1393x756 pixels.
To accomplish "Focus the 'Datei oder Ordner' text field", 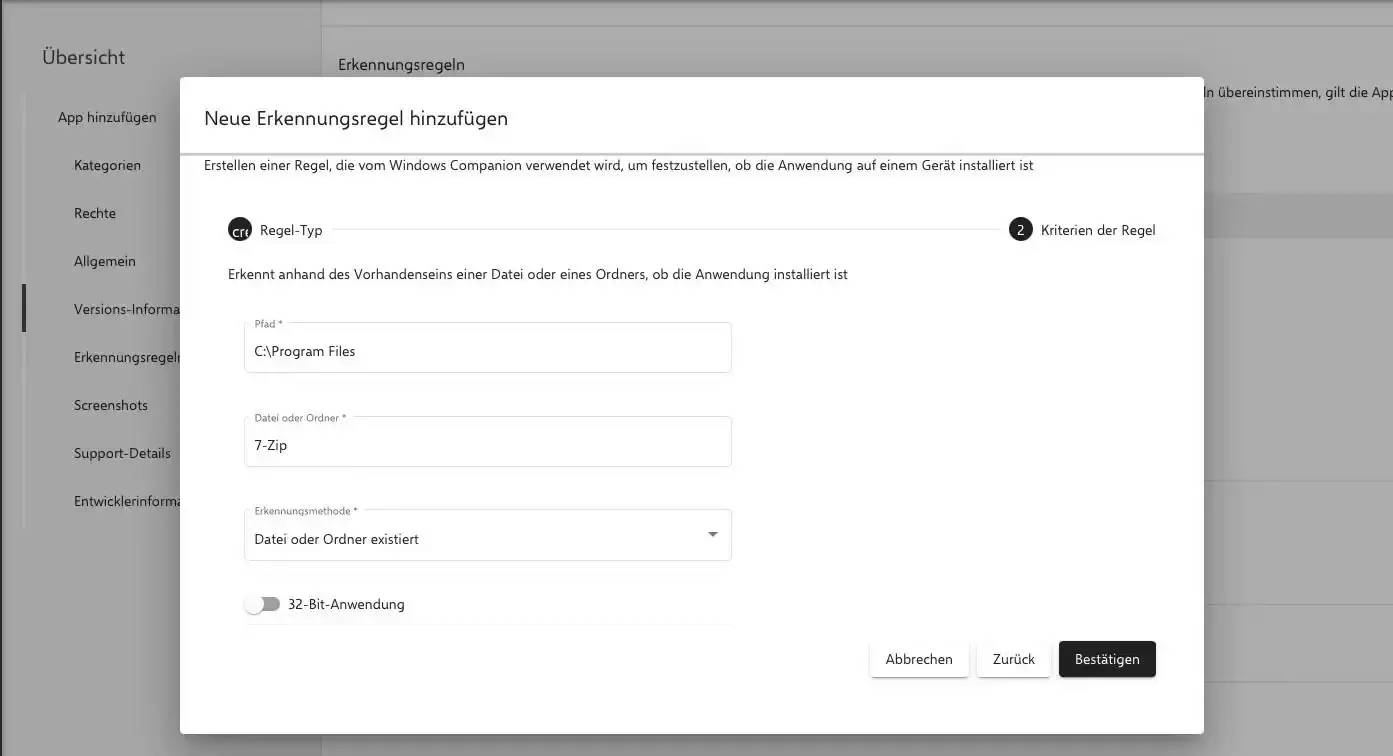I will point(487,445).
